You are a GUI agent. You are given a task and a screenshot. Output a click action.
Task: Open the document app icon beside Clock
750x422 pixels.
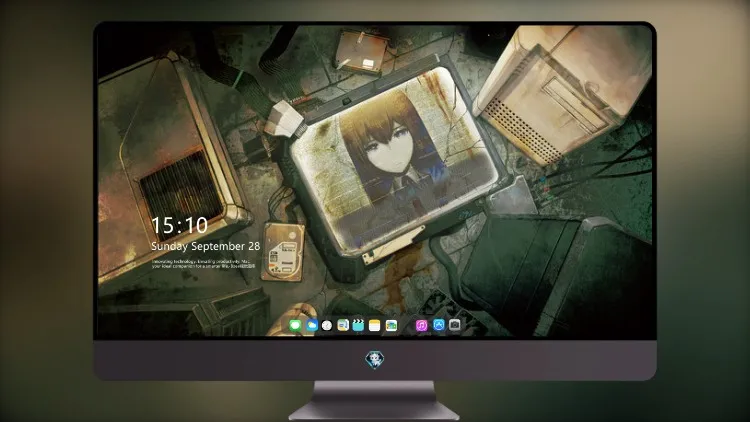coord(343,326)
